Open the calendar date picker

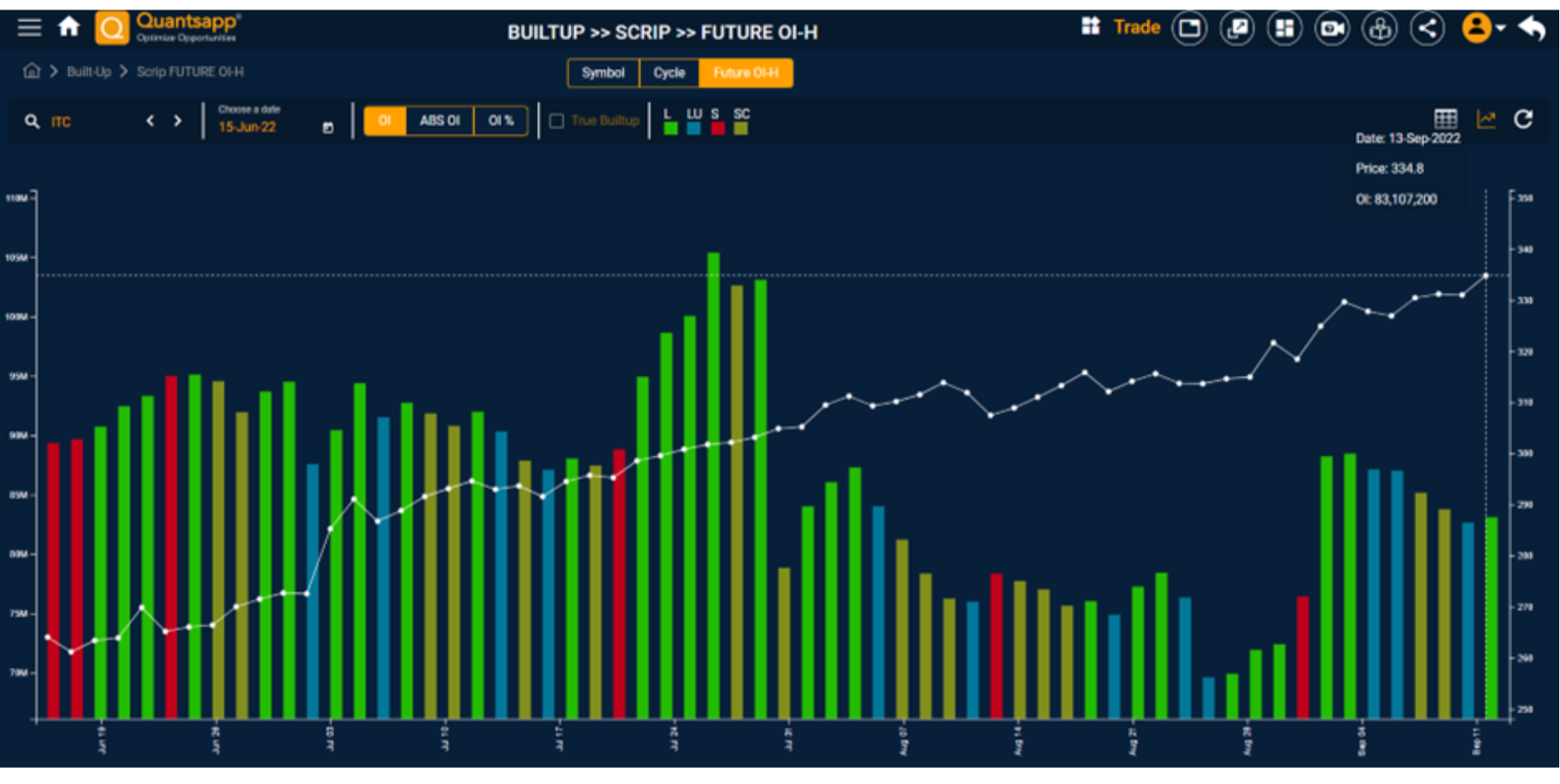pos(327,128)
